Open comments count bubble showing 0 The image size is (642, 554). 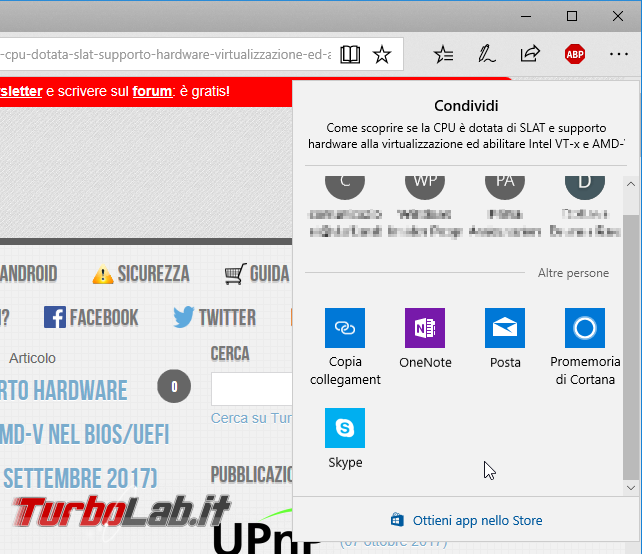[174, 386]
